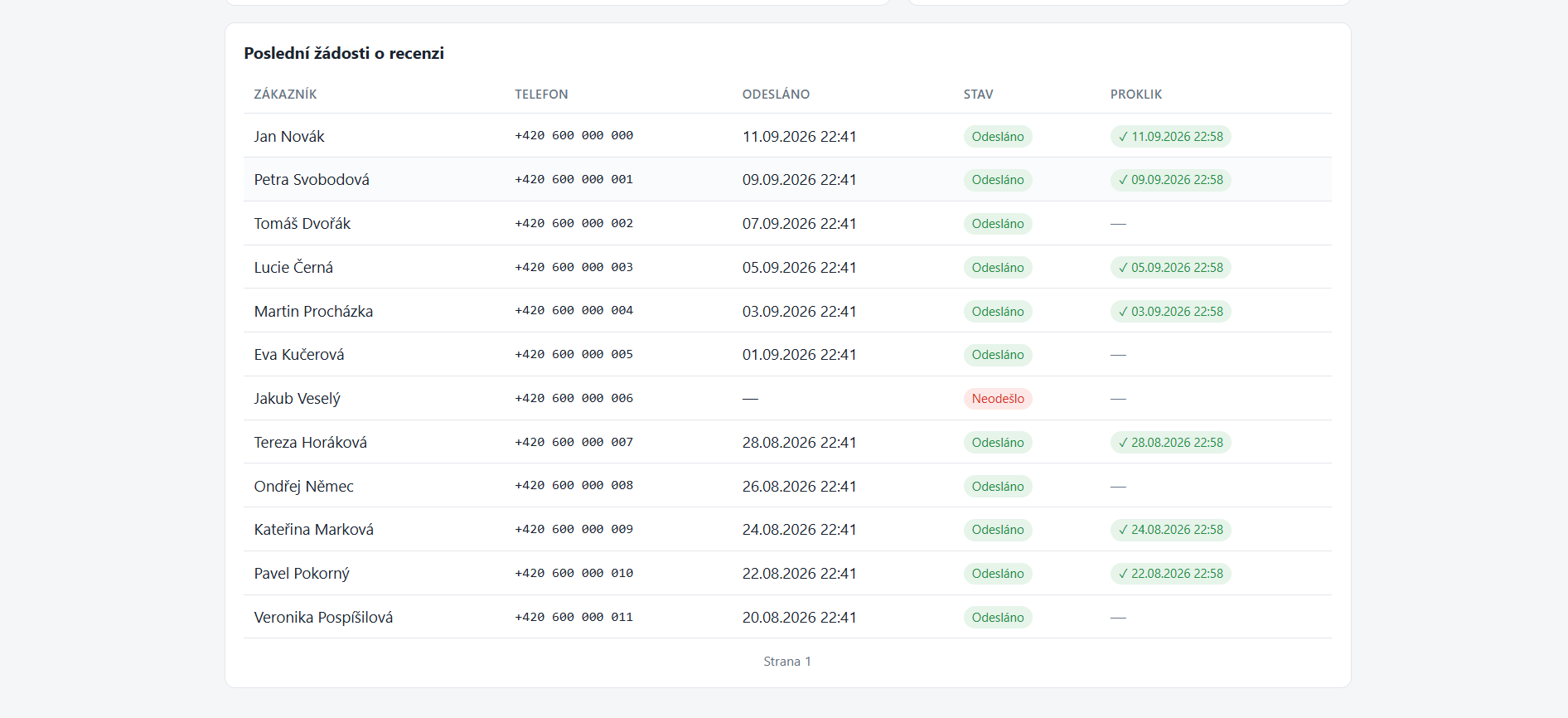
Task: Click sent date 07.09.2026 22:41
Action: (799, 224)
